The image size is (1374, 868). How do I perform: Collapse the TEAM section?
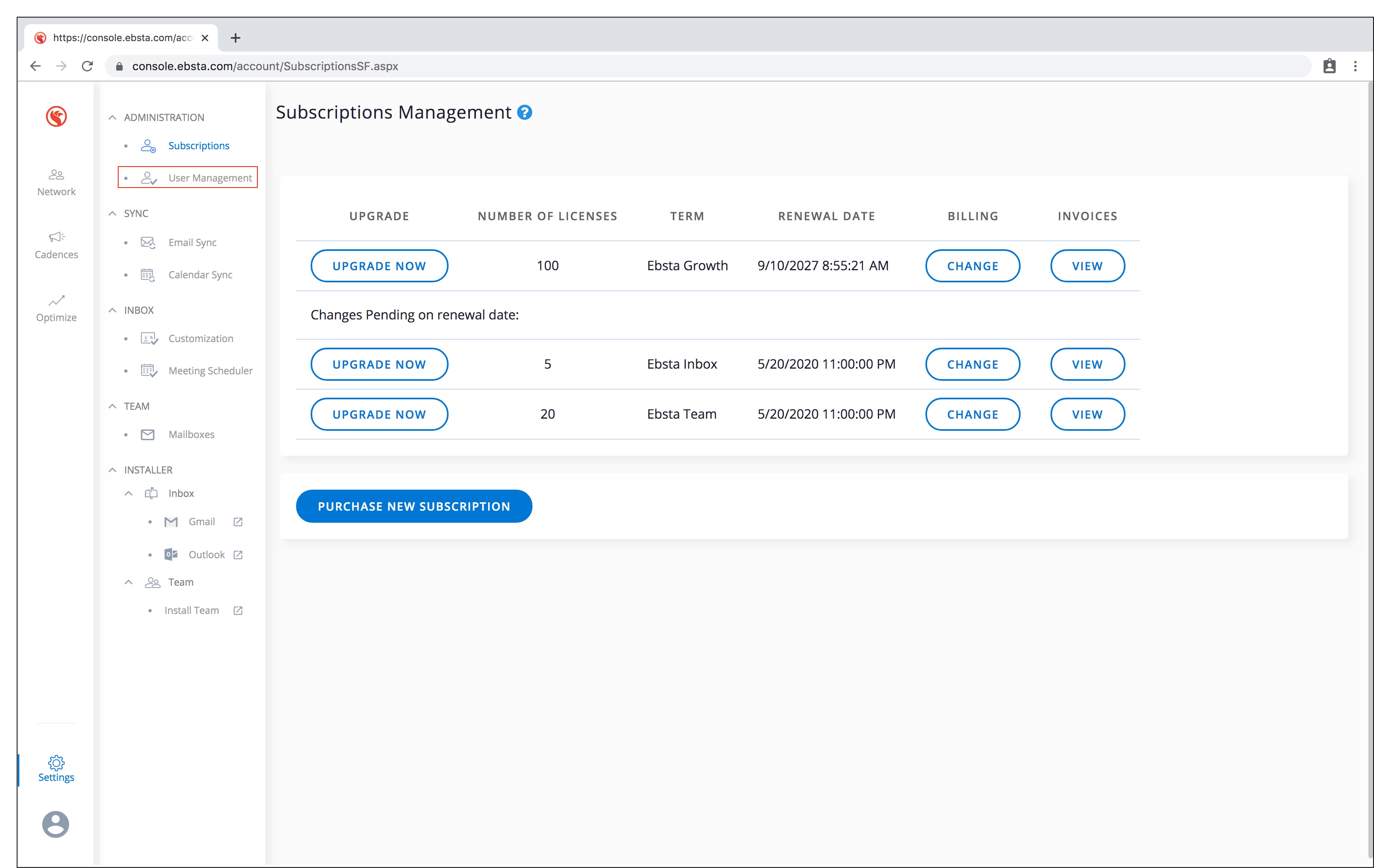click(x=113, y=406)
